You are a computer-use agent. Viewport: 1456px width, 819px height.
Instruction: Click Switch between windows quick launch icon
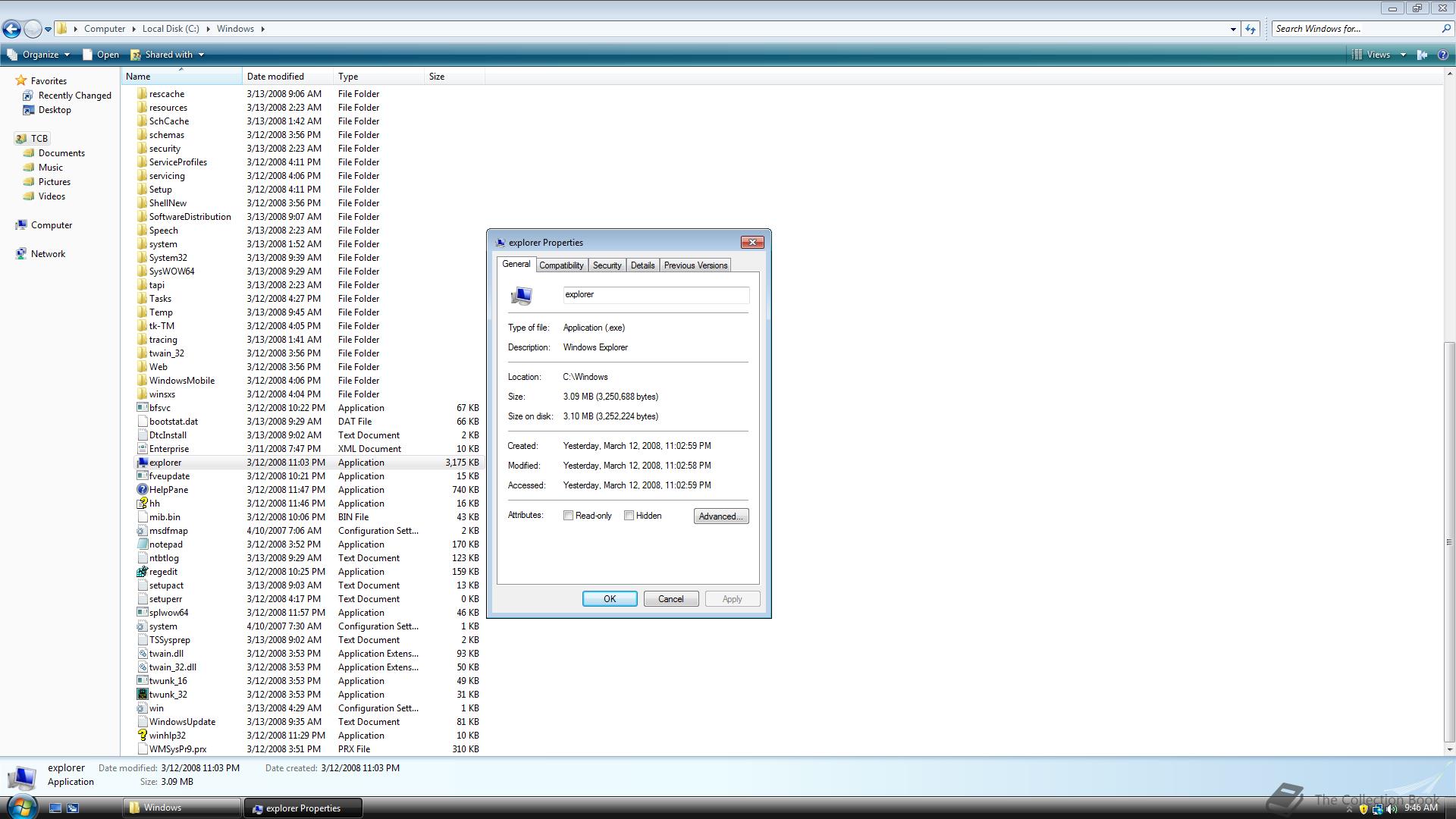[x=73, y=808]
